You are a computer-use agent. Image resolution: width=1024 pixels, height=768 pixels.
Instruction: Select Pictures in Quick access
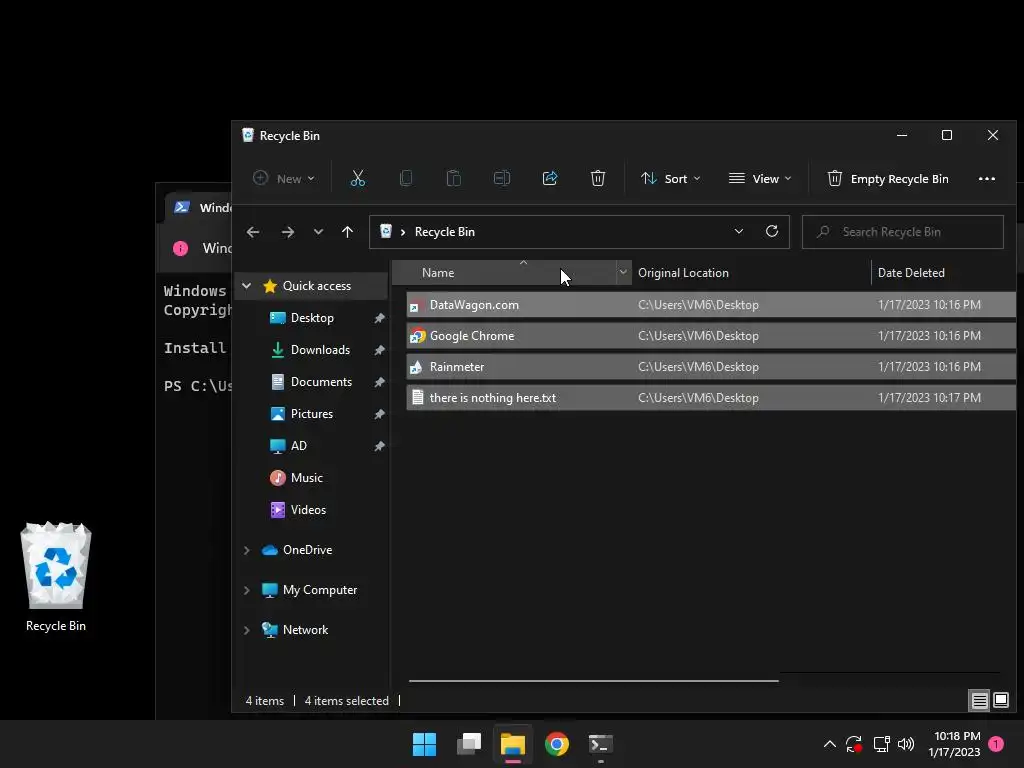(x=312, y=414)
